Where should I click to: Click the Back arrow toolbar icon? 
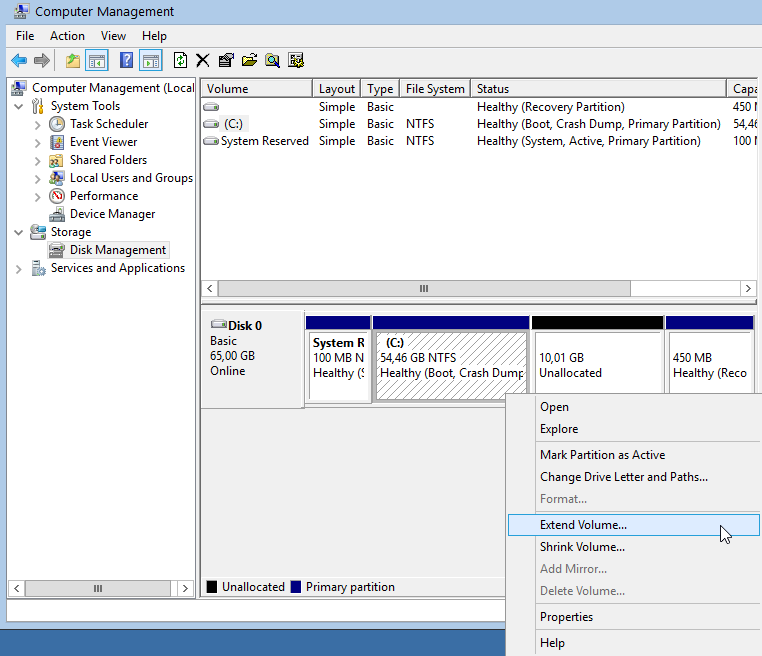tap(19, 60)
